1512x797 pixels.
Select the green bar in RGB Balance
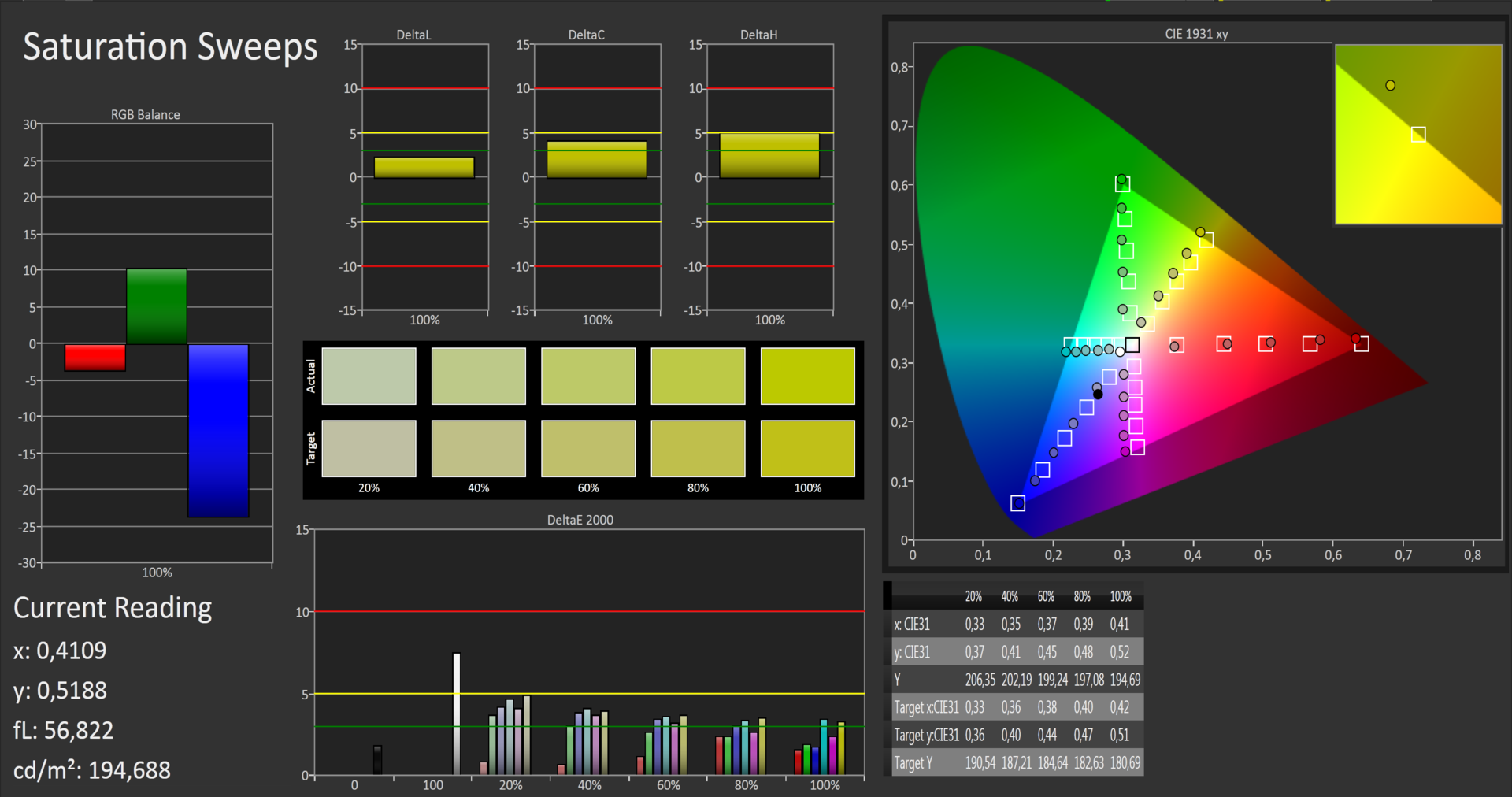[157, 306]
